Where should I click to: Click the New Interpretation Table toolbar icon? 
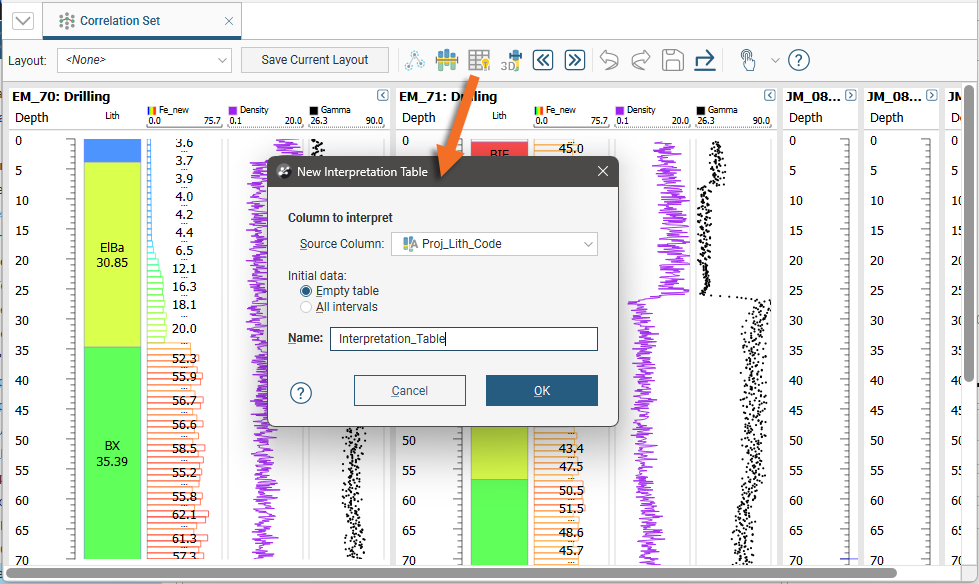pyautogui.click(x=479, y=60)
